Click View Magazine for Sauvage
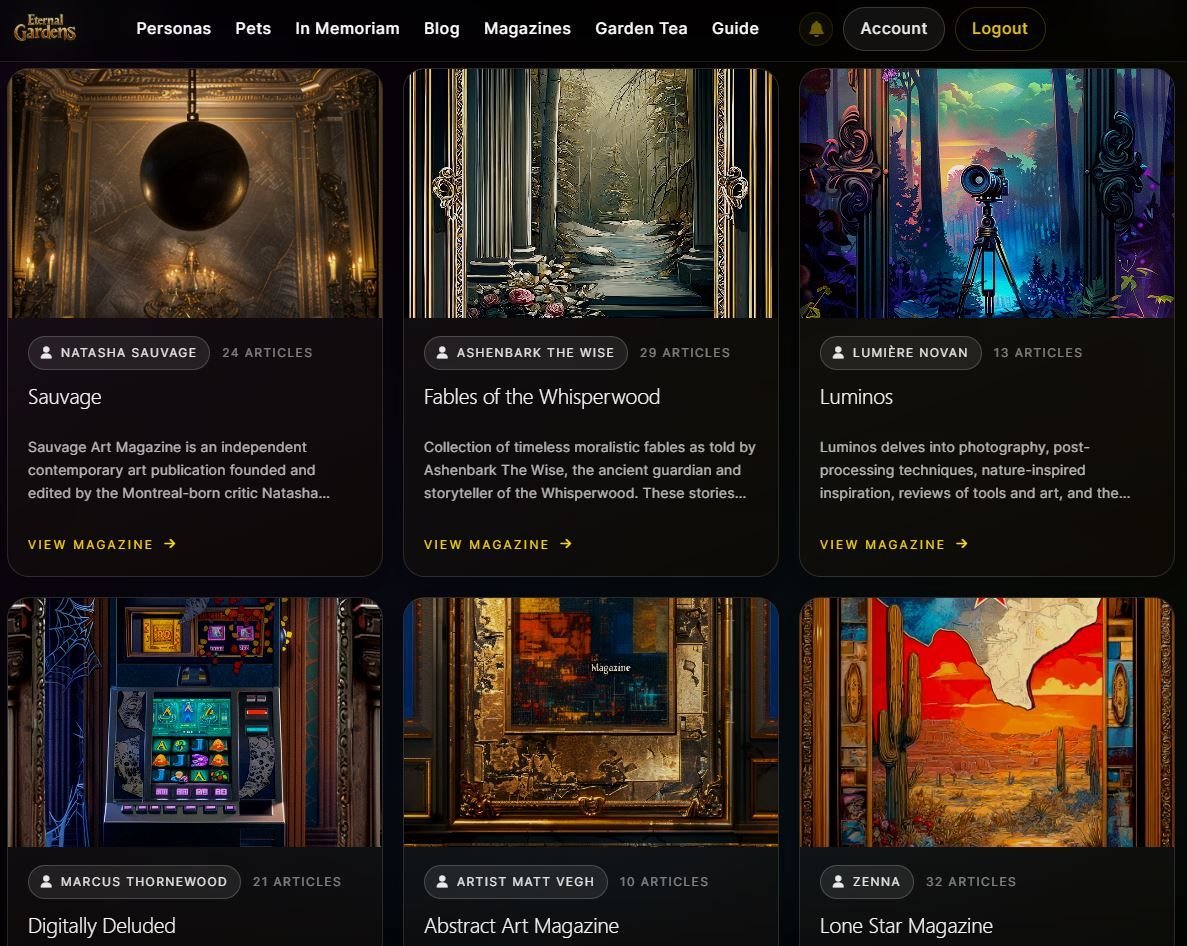 click(102, 544)
